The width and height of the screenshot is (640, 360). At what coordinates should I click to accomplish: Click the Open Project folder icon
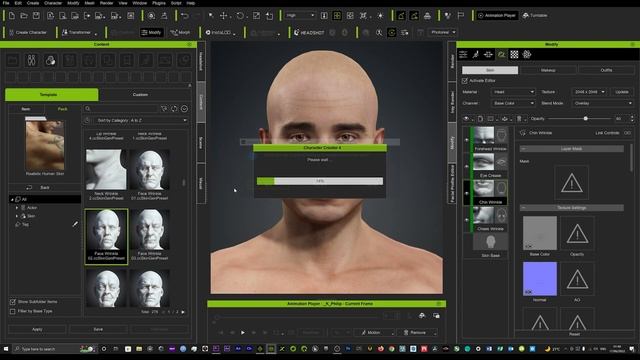pyautogui.click(x=24, y=16)
